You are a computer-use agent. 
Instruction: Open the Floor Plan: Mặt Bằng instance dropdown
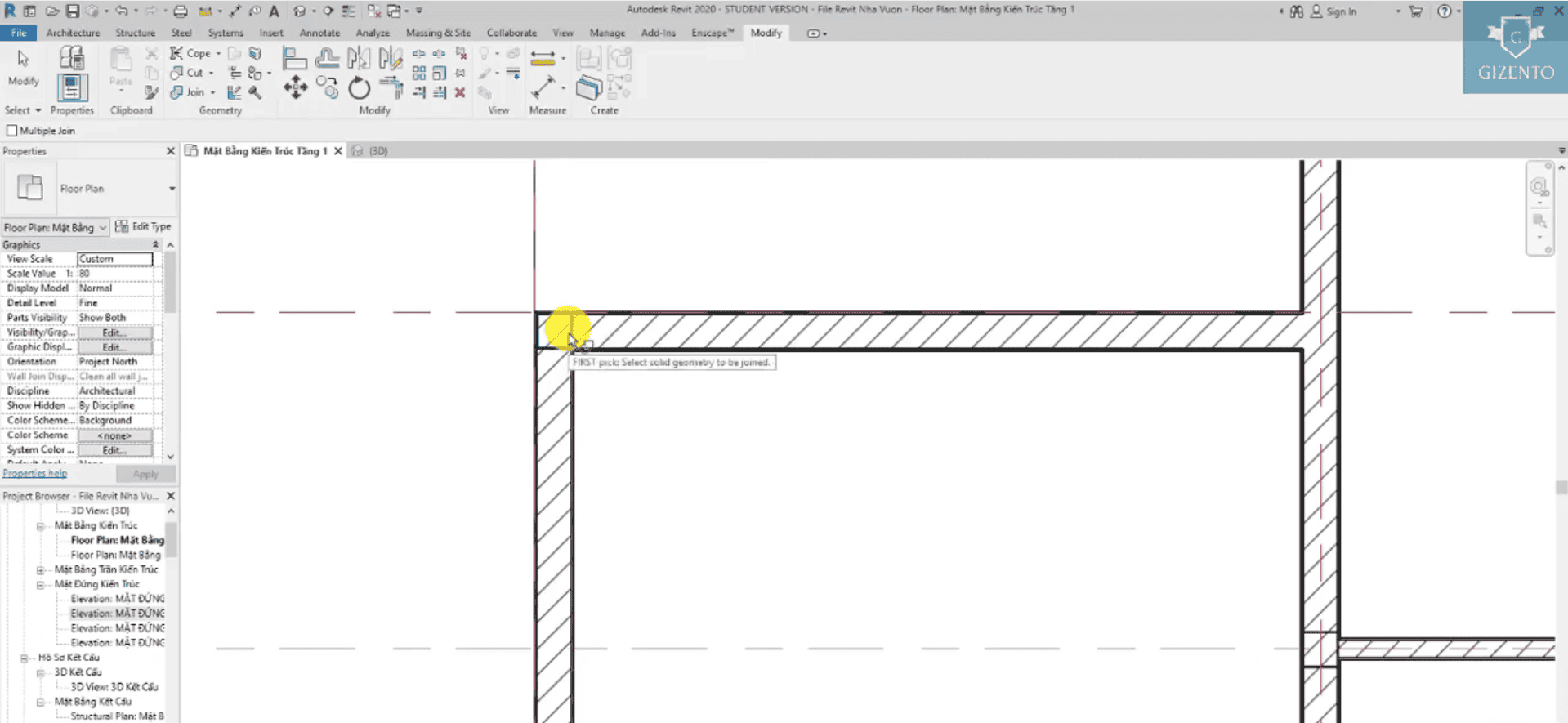pos(55,227)
